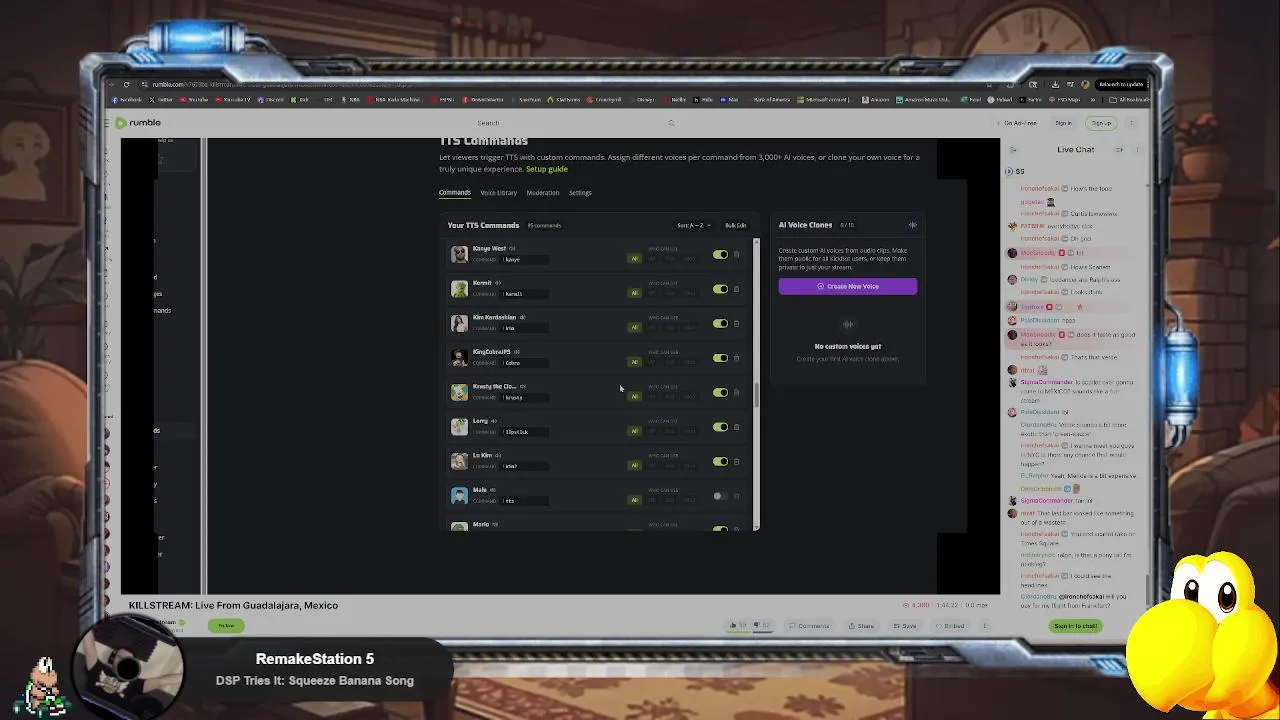Select the All permission for Larry command
The image size is (1280, 720).
coord(634,431)
